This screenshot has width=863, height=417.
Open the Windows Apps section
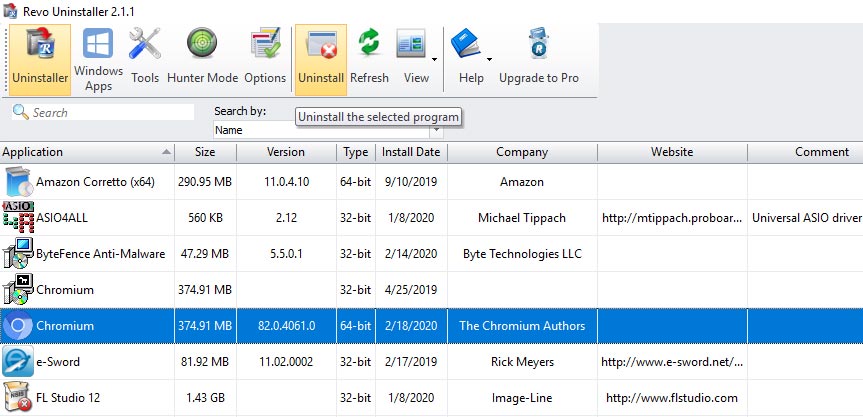click(x=99, y=59)
